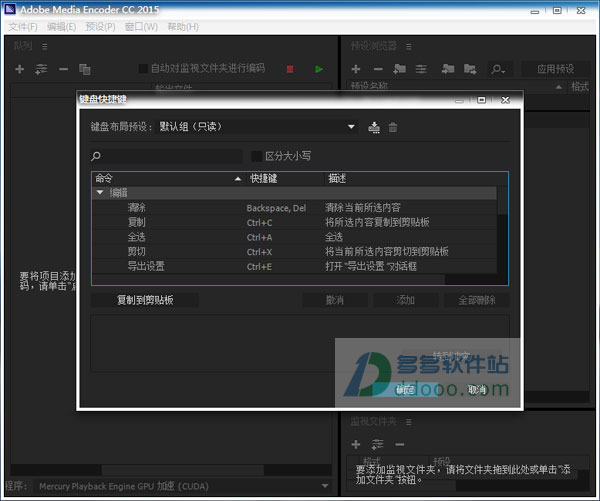Viewport: 600px width, 501px height.
Task: Click the 应用预设 button
Action: [x=555, y=69]
